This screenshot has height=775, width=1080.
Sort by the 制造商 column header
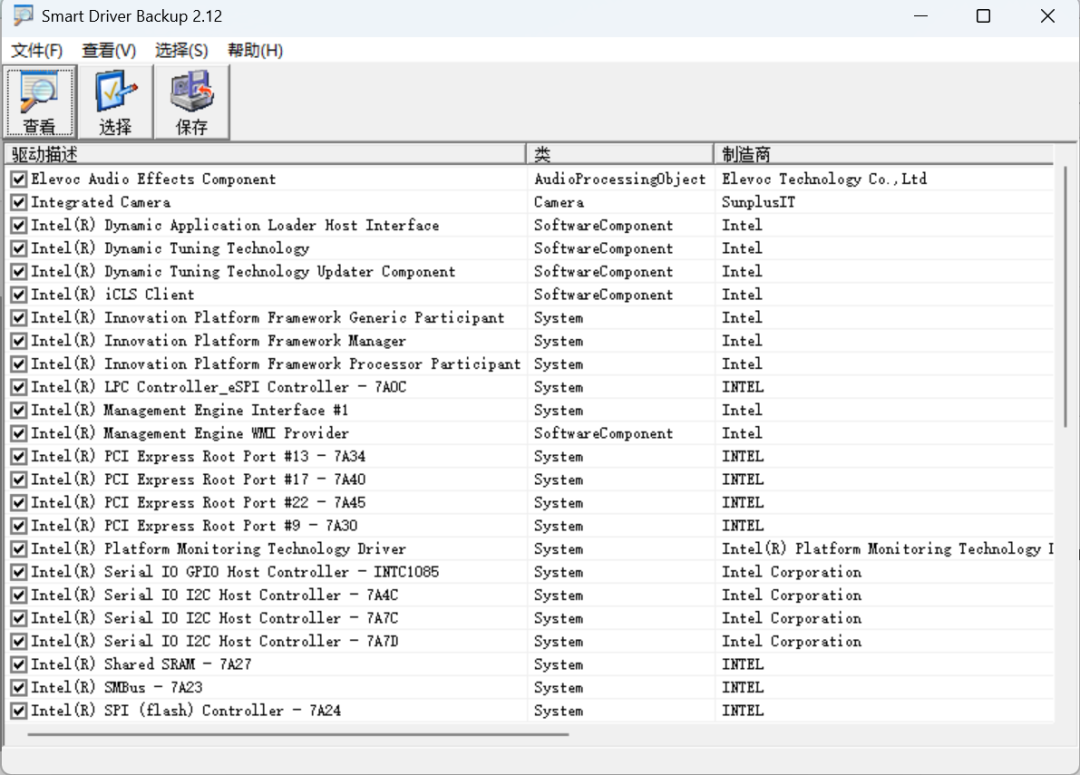[x=884, y=154]
